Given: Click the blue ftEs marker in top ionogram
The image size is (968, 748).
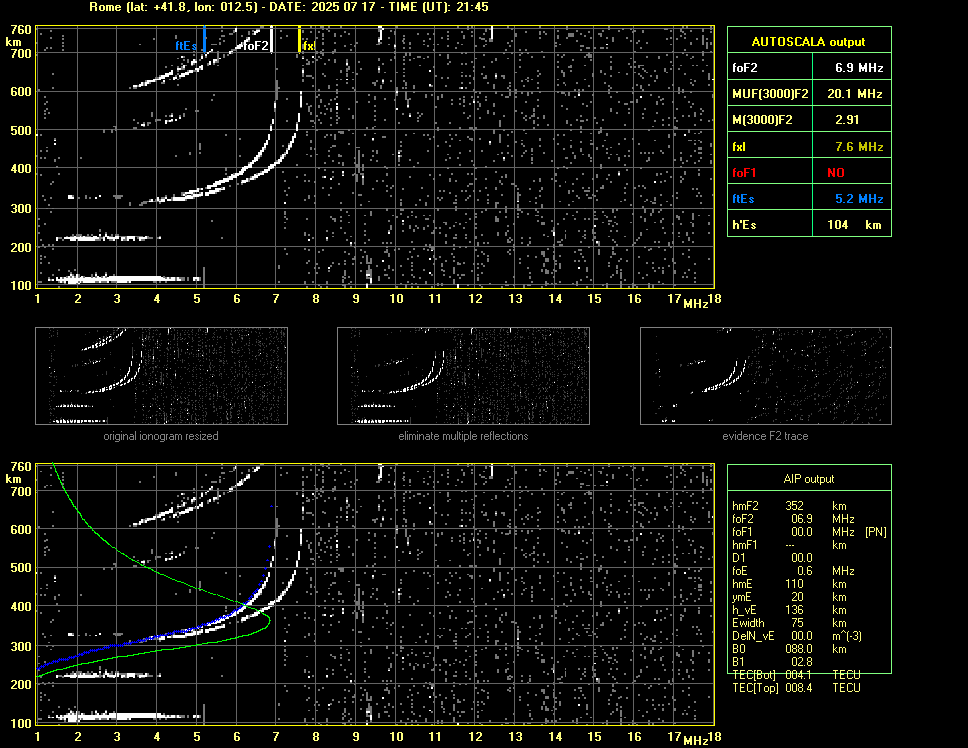Looking at the screenshot, I should coord(204,40).
